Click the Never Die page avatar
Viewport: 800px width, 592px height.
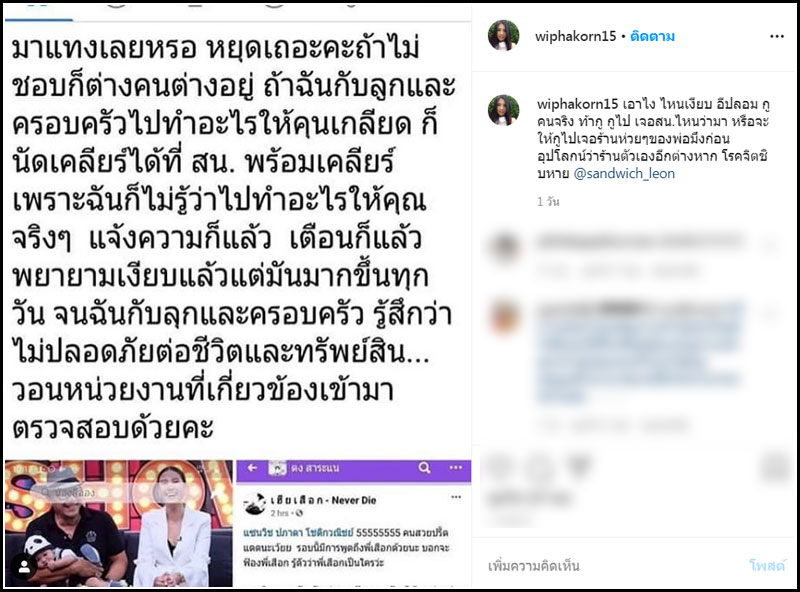(x=255, y=504)
